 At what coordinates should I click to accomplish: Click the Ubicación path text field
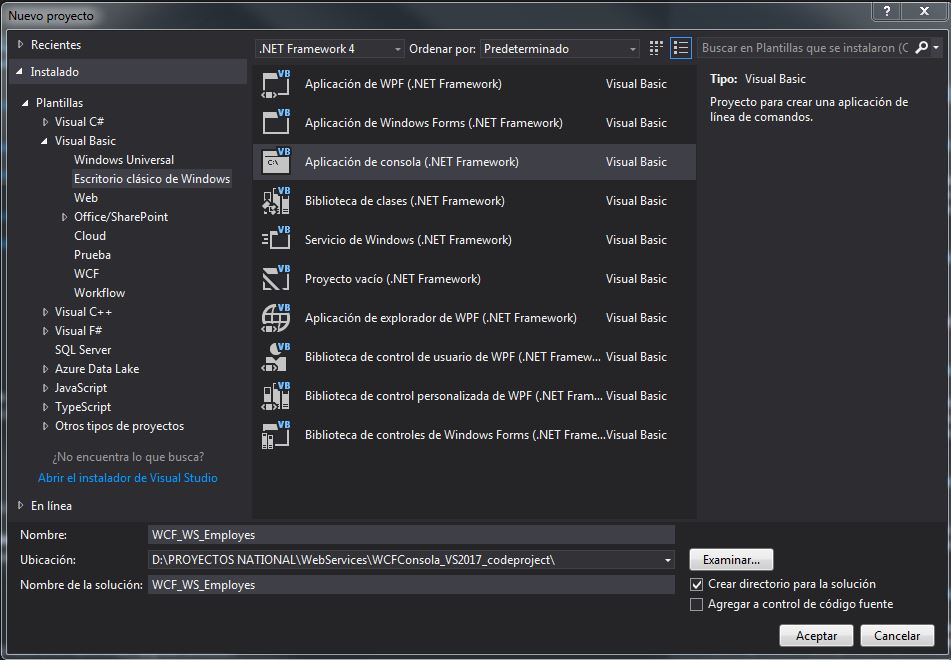[x=405, y=560]
